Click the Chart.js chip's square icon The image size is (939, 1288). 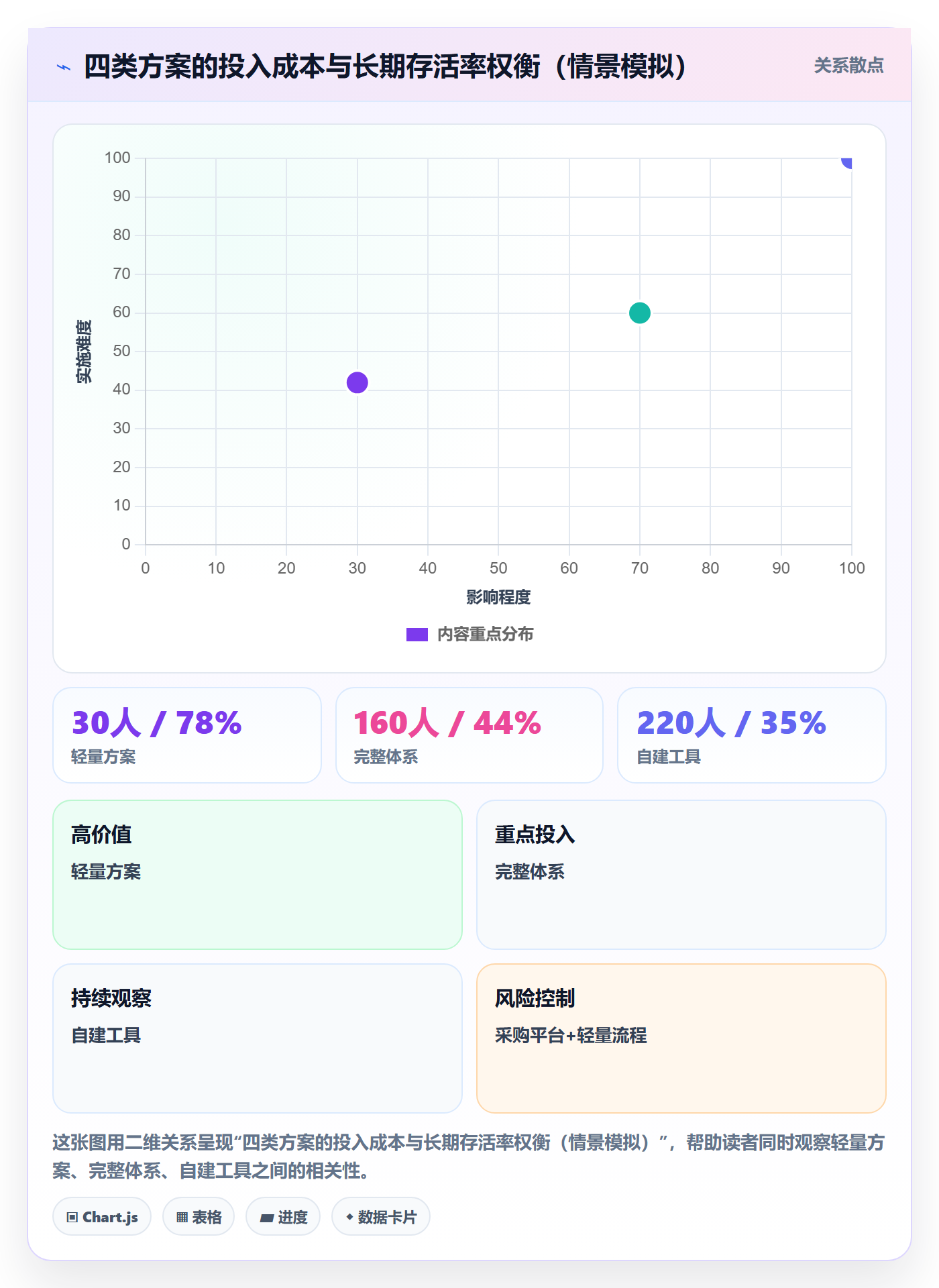coord(72,1217)
